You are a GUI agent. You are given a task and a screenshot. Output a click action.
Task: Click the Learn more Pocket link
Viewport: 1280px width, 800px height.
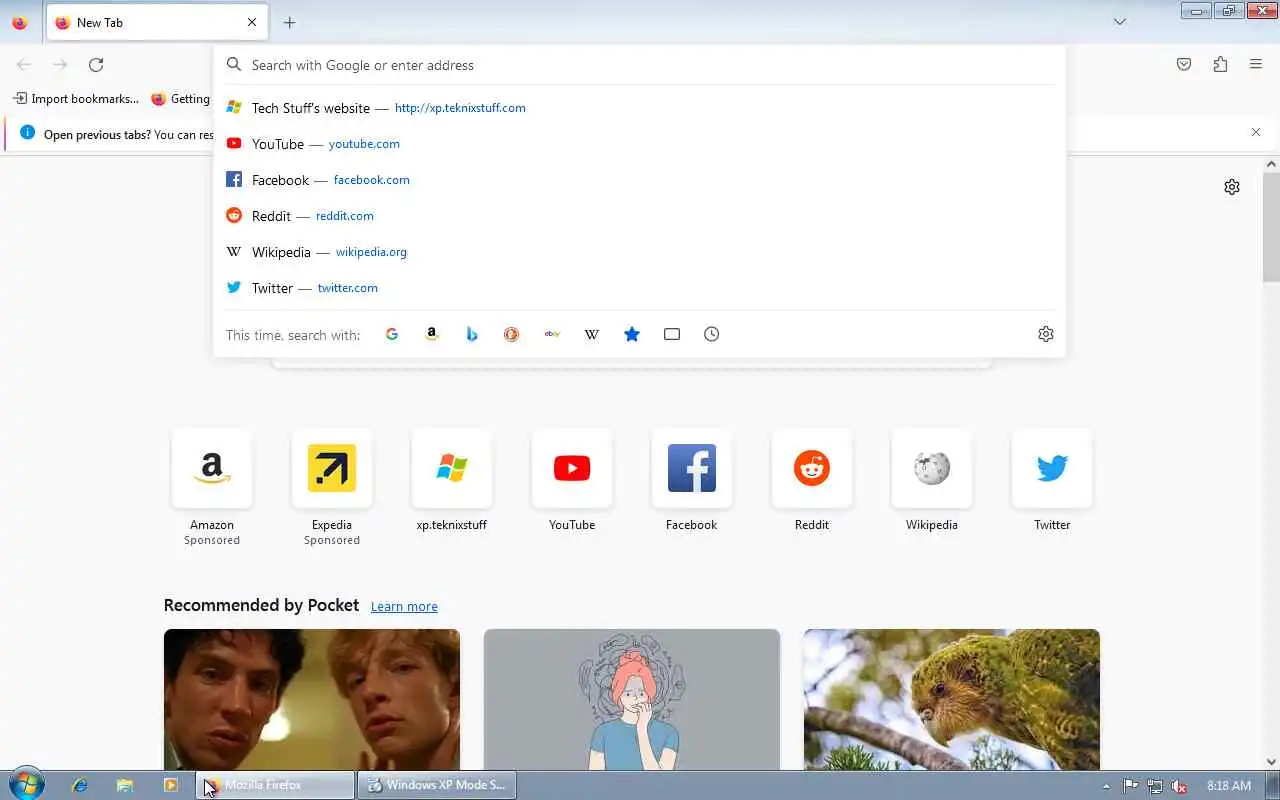click(x=404, y=606)
